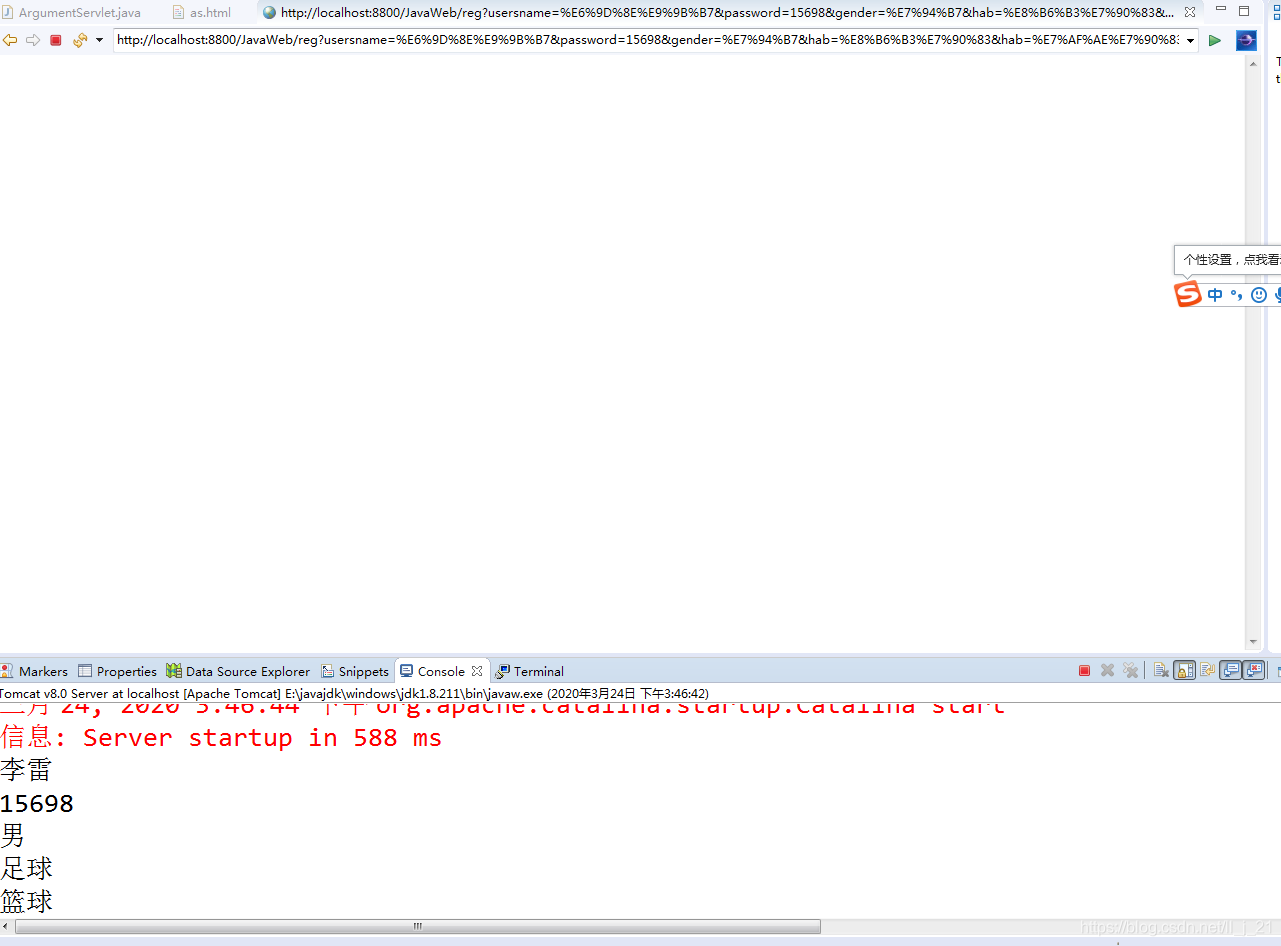Open Sogou emoji panel
Viewport: 1281px width, 946px height.
pos(1259,295)
